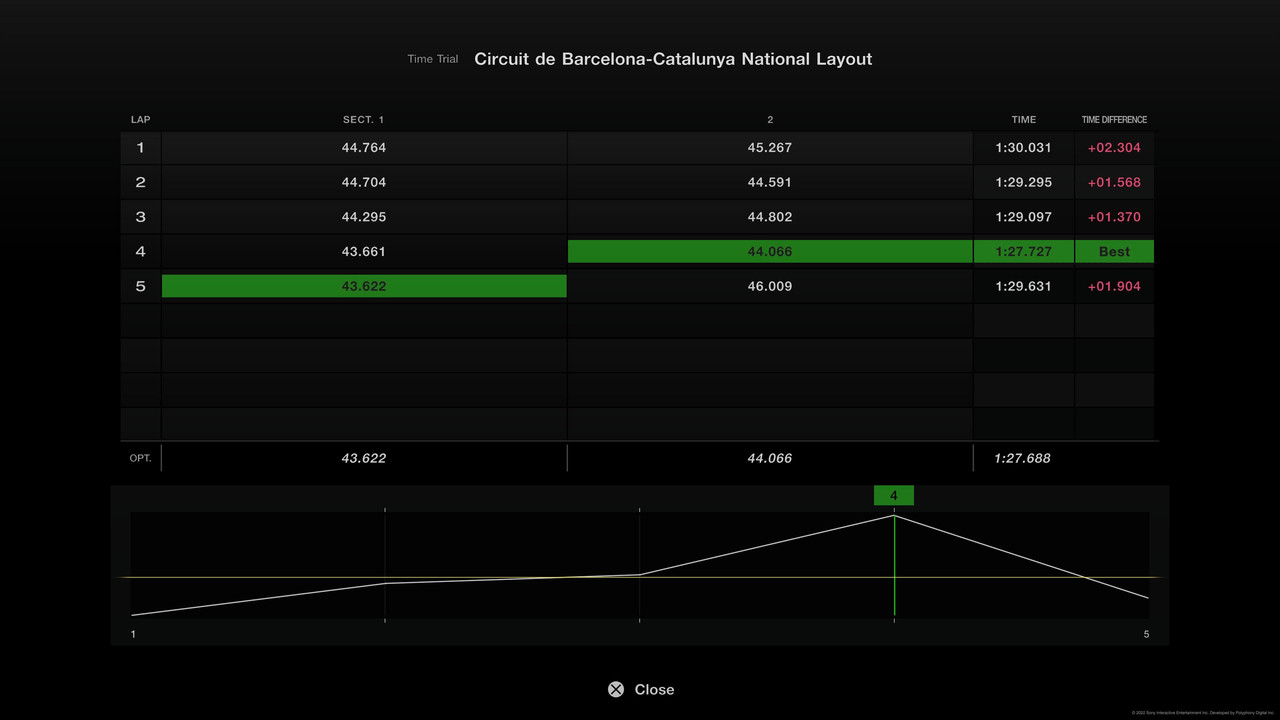
Task: Click time difference +01.370
Action: 1114,217
